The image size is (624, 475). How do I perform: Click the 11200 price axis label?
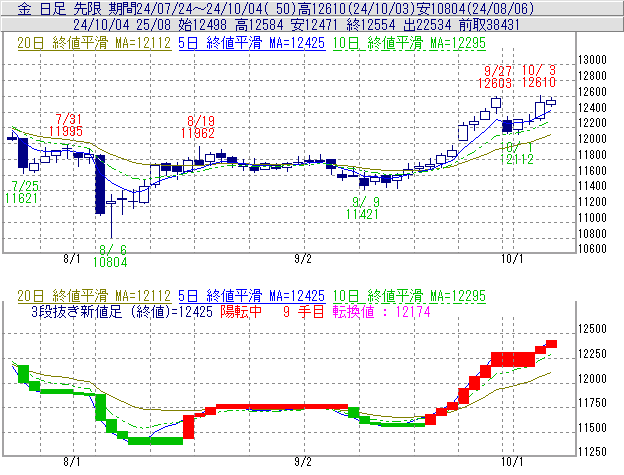592,202
